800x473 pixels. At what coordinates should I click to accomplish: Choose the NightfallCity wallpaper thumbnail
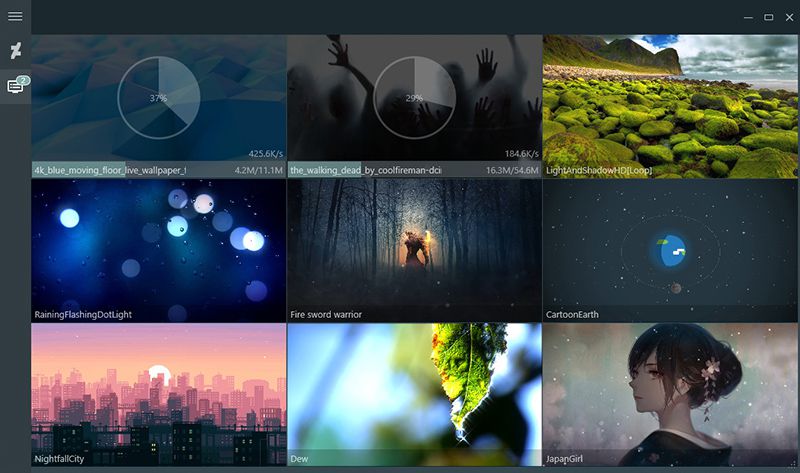[159, 394]
